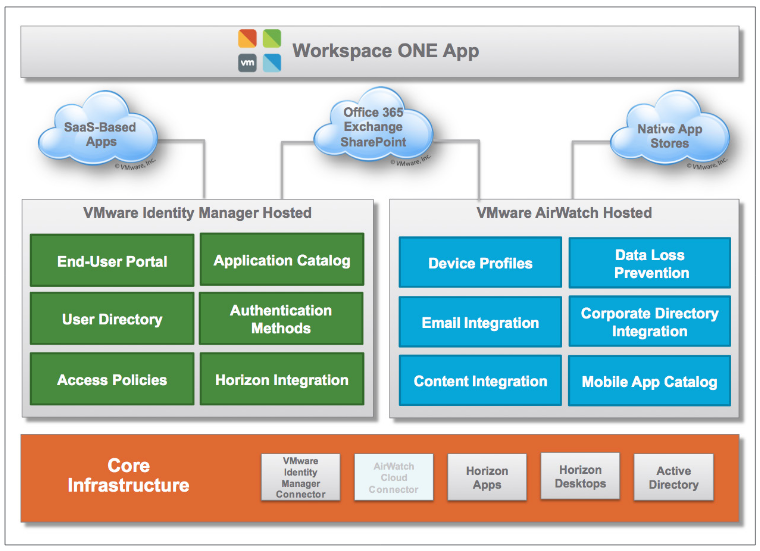This screenshot has height=551, width=760.
Task: Open the Access Policies box
Action: pyautogui.click(x=112, y=379)
